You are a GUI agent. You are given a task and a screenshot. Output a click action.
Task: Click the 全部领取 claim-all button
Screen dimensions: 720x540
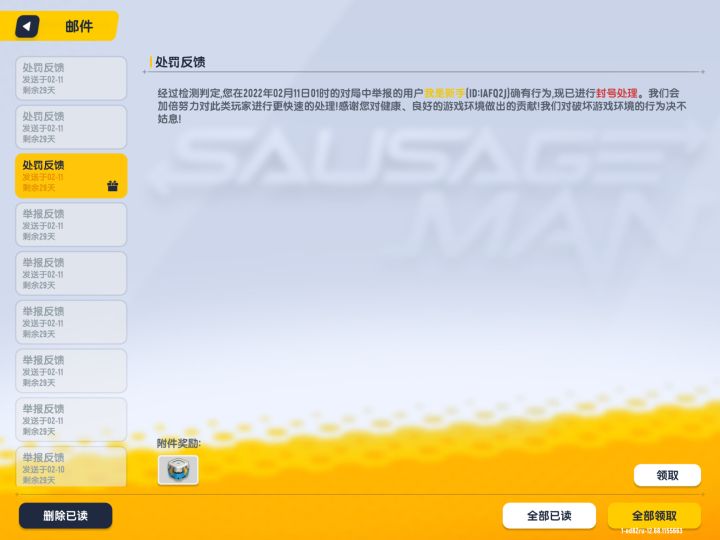click(654, 516)
